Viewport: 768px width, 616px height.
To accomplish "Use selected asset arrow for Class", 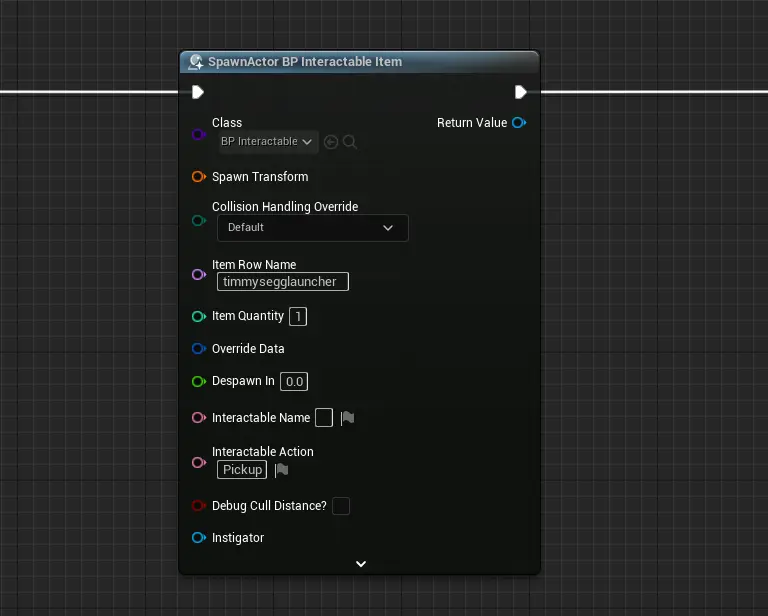I will [331, 142].
